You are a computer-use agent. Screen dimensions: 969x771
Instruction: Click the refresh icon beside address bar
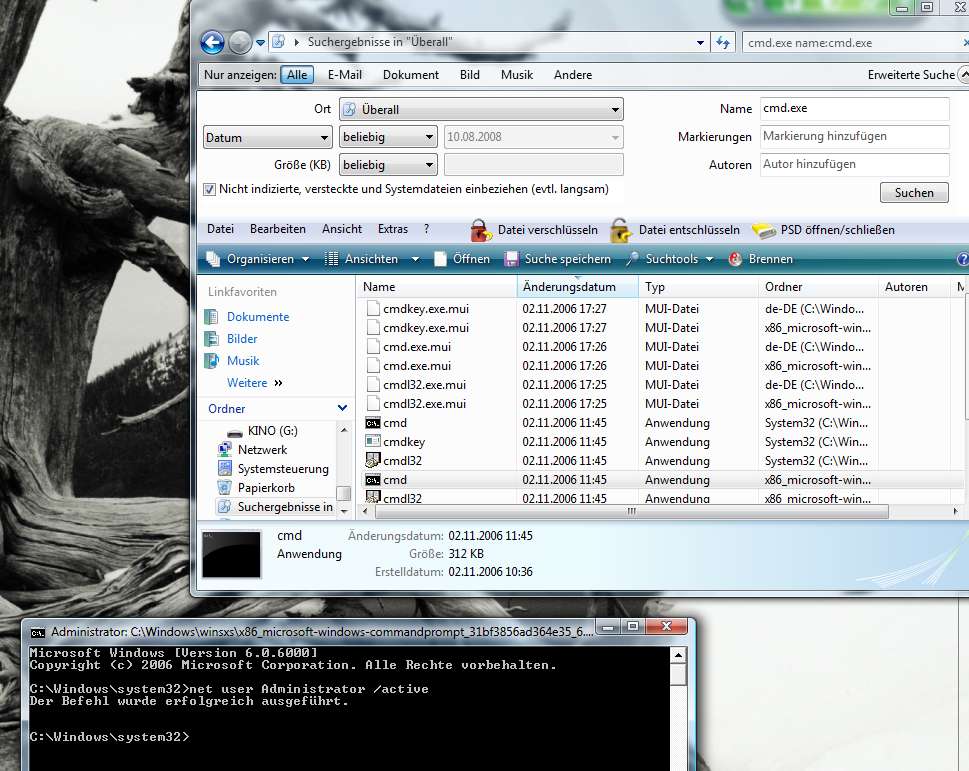(722, 43)
